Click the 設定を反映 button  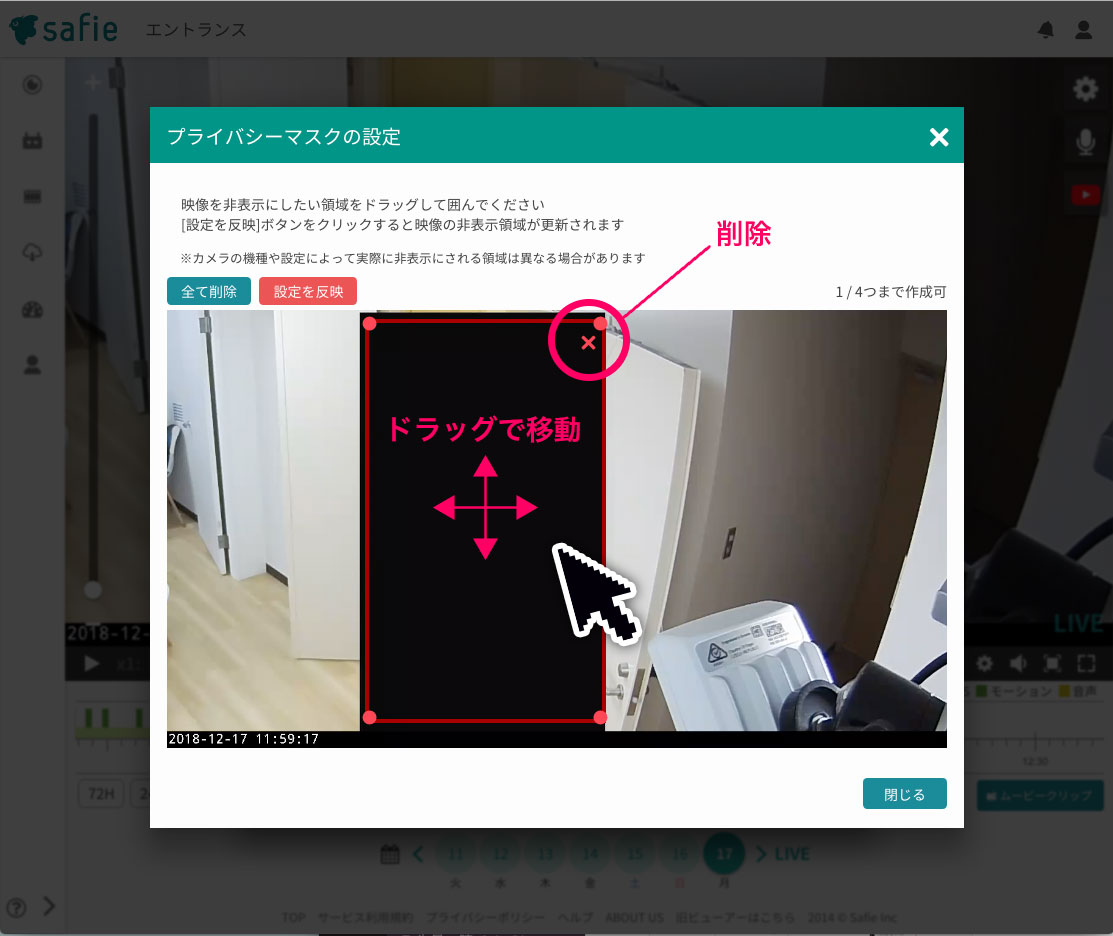(308, 291)
